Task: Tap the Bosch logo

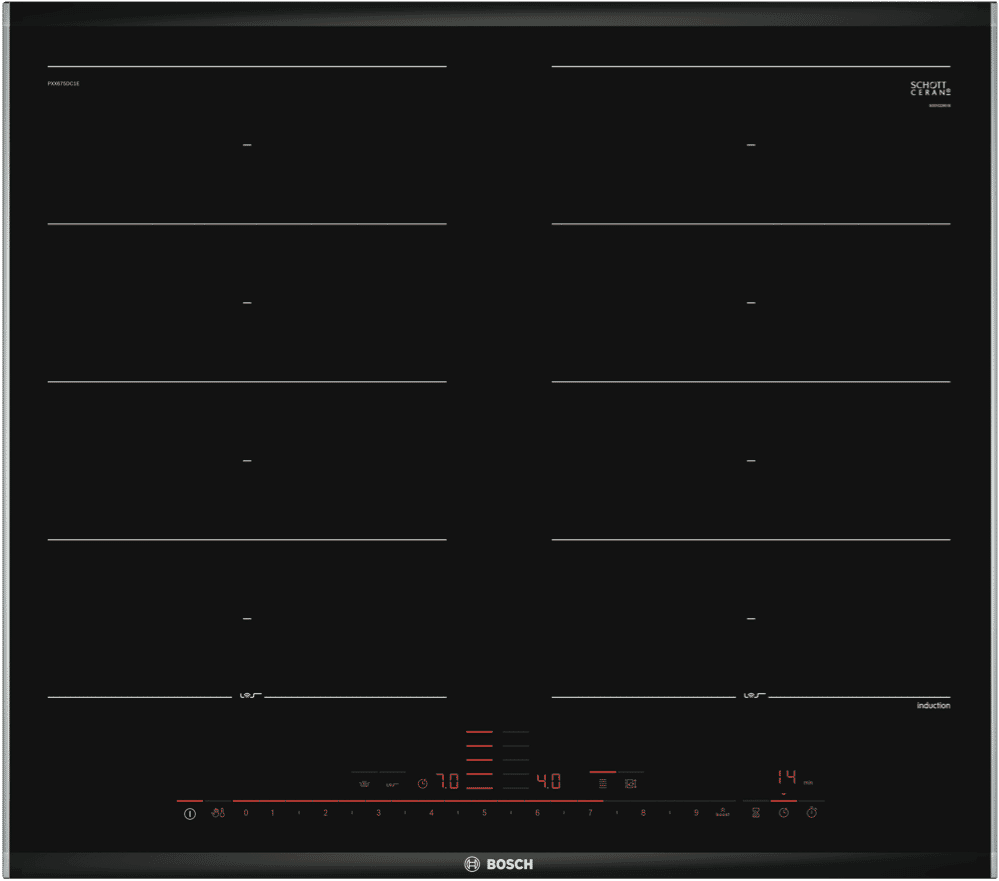Action: tap(499, 865)
